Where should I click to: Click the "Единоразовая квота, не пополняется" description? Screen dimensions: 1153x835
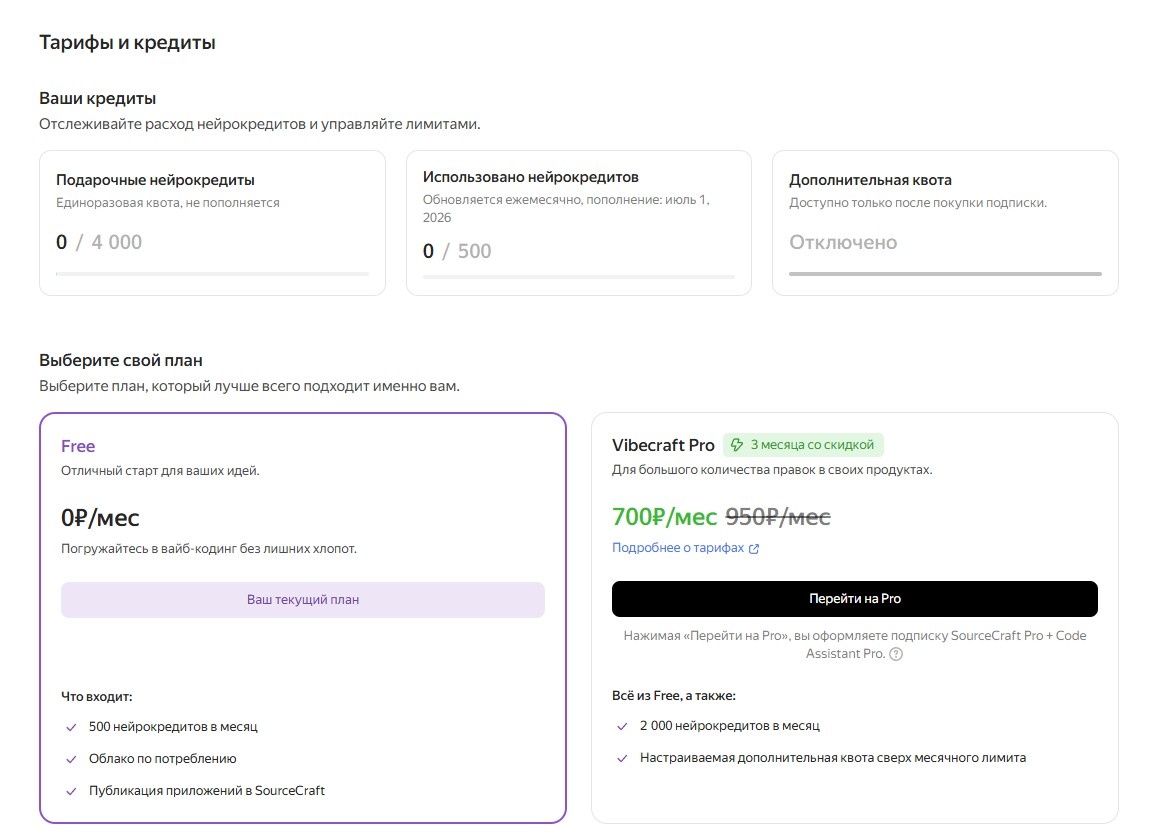tap(168, 203)
